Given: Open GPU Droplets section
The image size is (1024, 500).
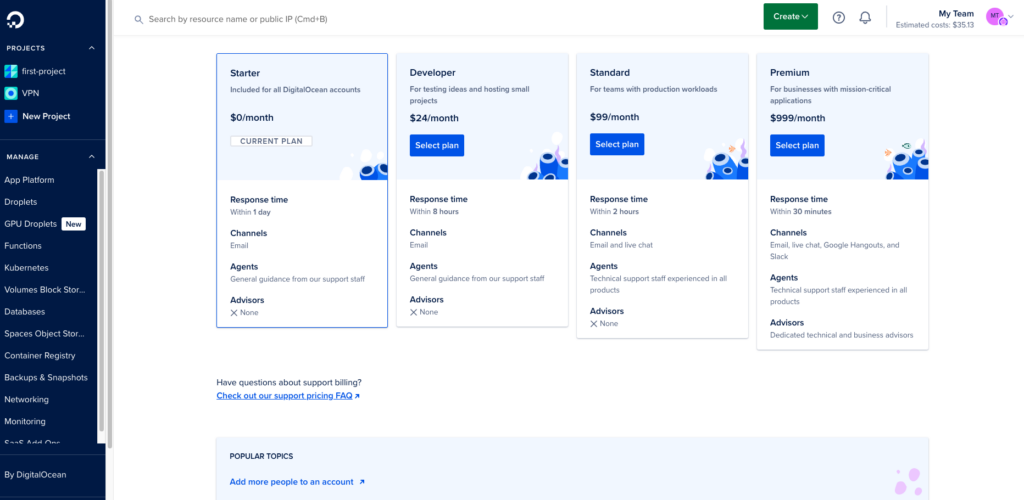Looking at the screenshot, I should click(31, 224).
